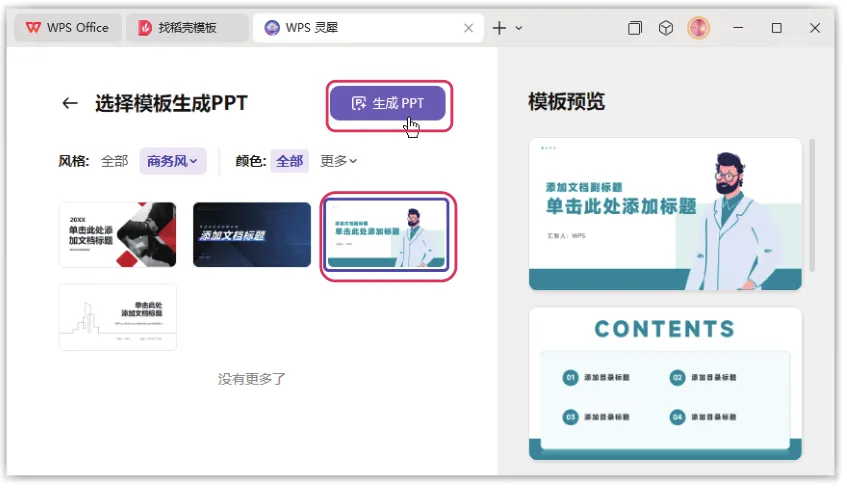Click the CONTENTS slide in template preview
Screen dimensions: 847x489
coord(665,384)
